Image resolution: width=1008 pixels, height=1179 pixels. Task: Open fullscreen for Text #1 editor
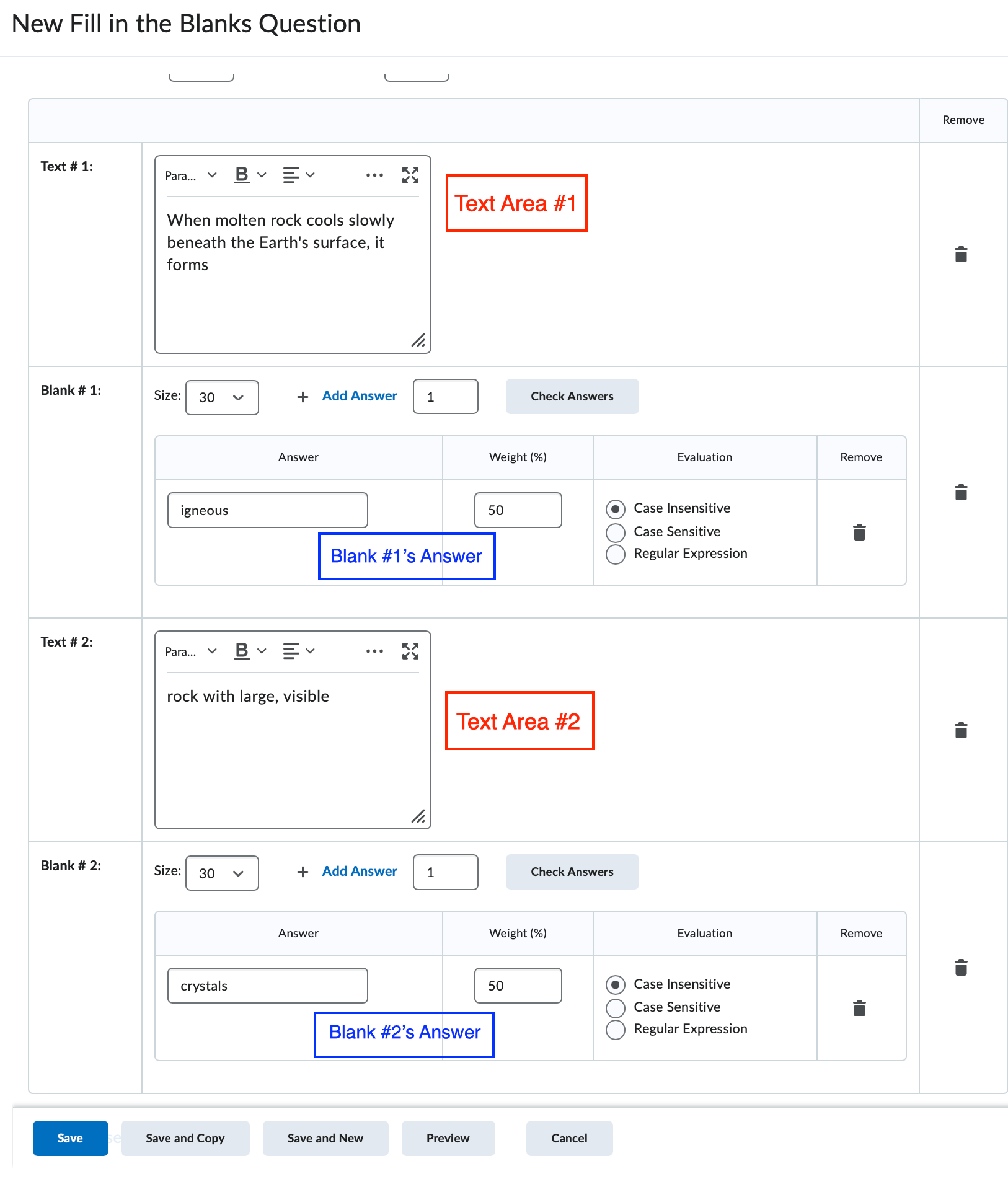pos(410,175)
